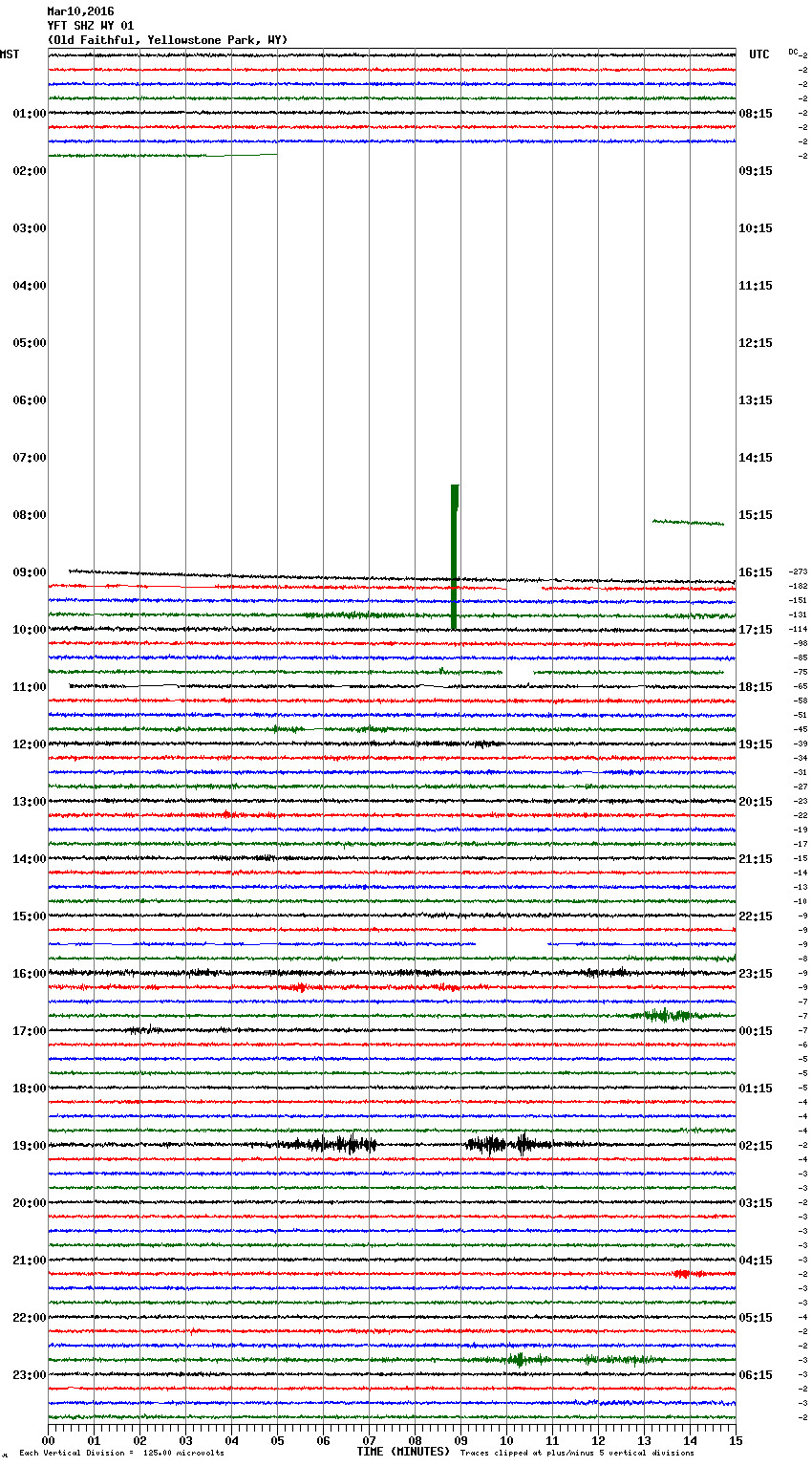Screen dimensions: 812x1466
Task: Click the 16:15 UTC time label
Action: (x=756, y=572)
